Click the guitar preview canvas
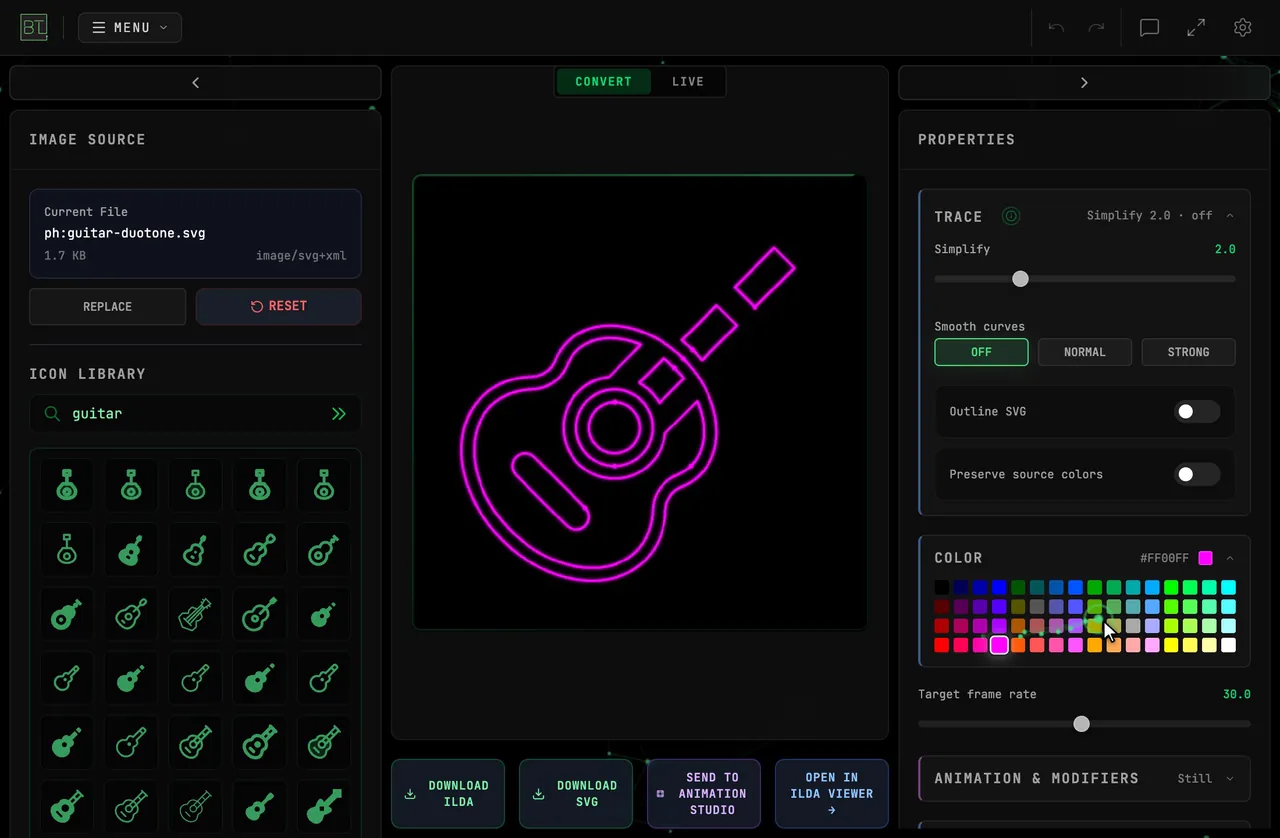The image size is (1280, 838). [x=640, y=402]
